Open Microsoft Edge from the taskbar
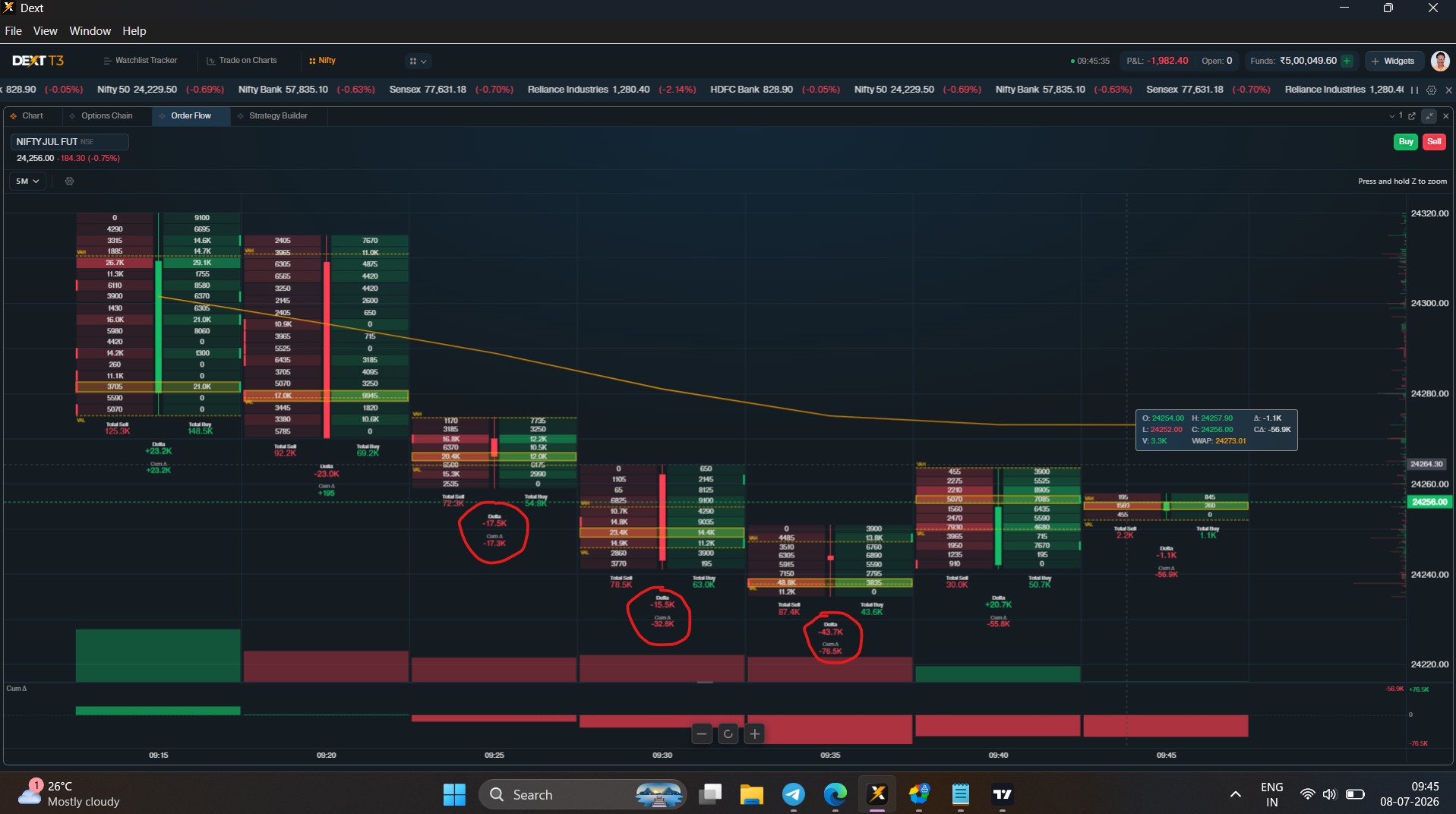1456x814 pixels. coord(835,795)
